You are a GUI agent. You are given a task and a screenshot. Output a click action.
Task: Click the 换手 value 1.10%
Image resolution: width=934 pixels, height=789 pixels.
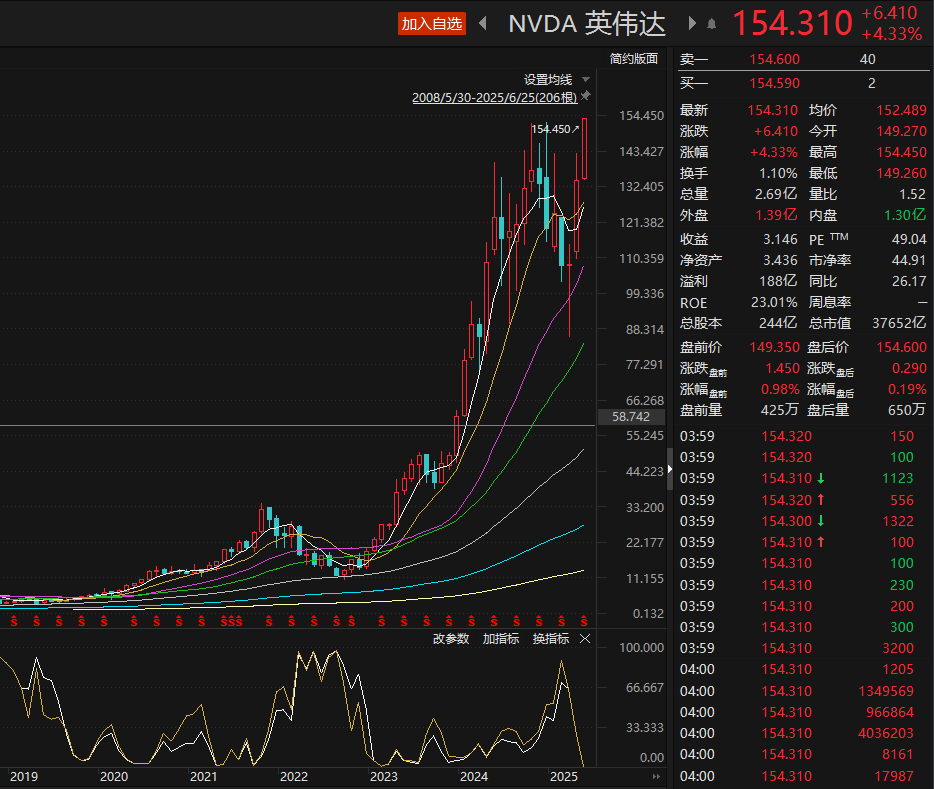[x=778, y=173]
